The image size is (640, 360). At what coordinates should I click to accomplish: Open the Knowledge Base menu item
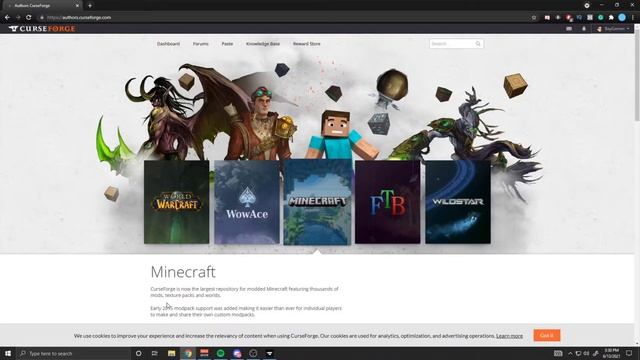coord(263,44)
